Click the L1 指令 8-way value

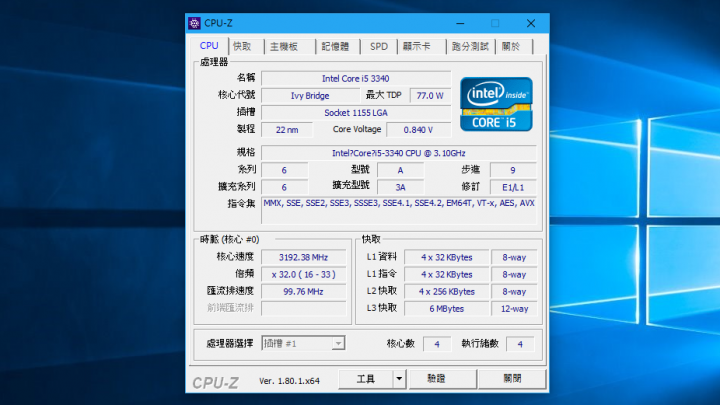pos(514,274)
